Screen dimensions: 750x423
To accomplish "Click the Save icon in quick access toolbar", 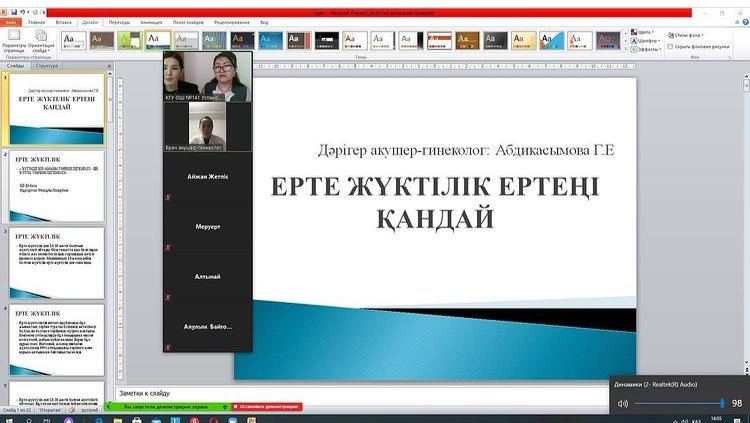I will (14, 11).
